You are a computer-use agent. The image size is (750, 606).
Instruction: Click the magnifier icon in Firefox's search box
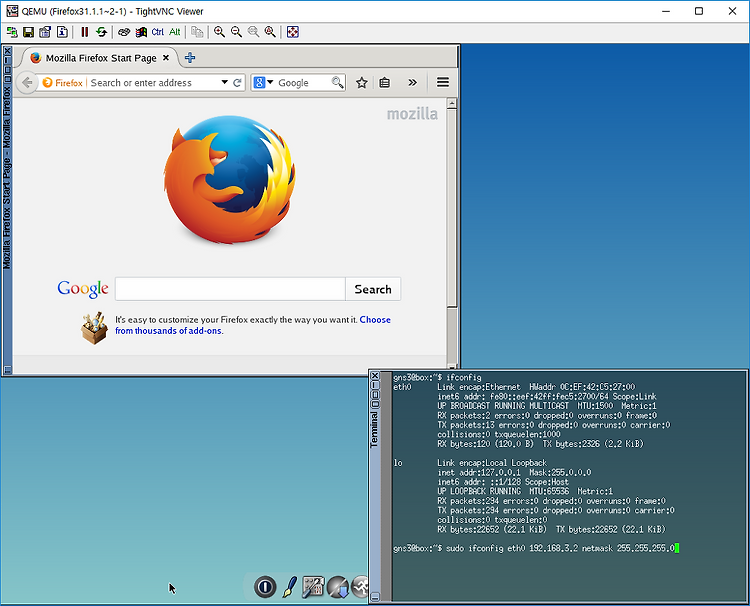click(x=338, y=83)
